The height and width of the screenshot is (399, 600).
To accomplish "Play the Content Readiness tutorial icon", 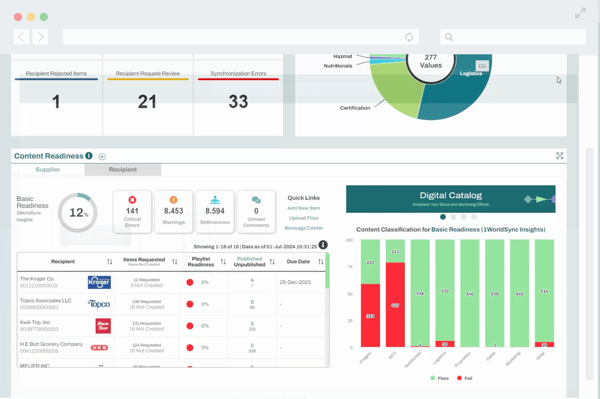I will click(x=102, y=156).
